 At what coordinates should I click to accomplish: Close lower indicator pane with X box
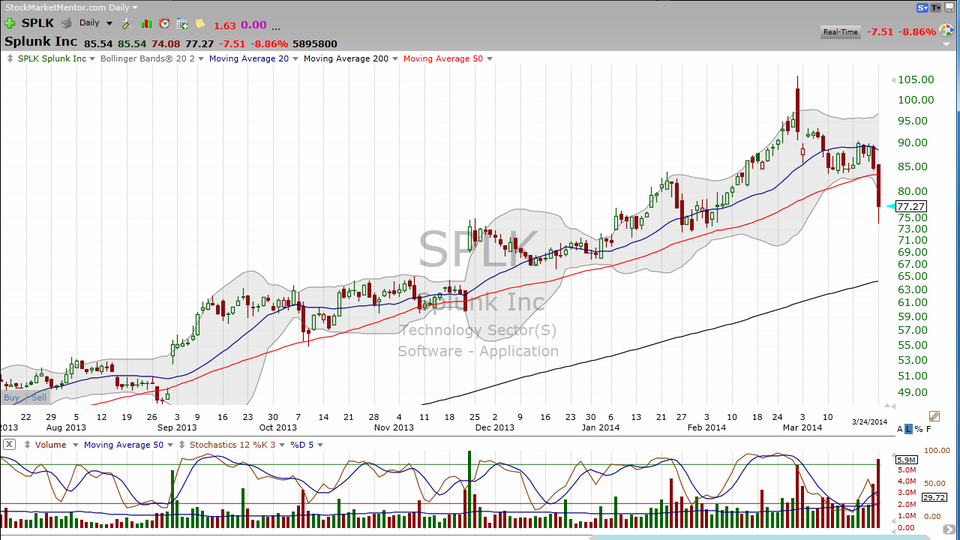coord(9,444)
